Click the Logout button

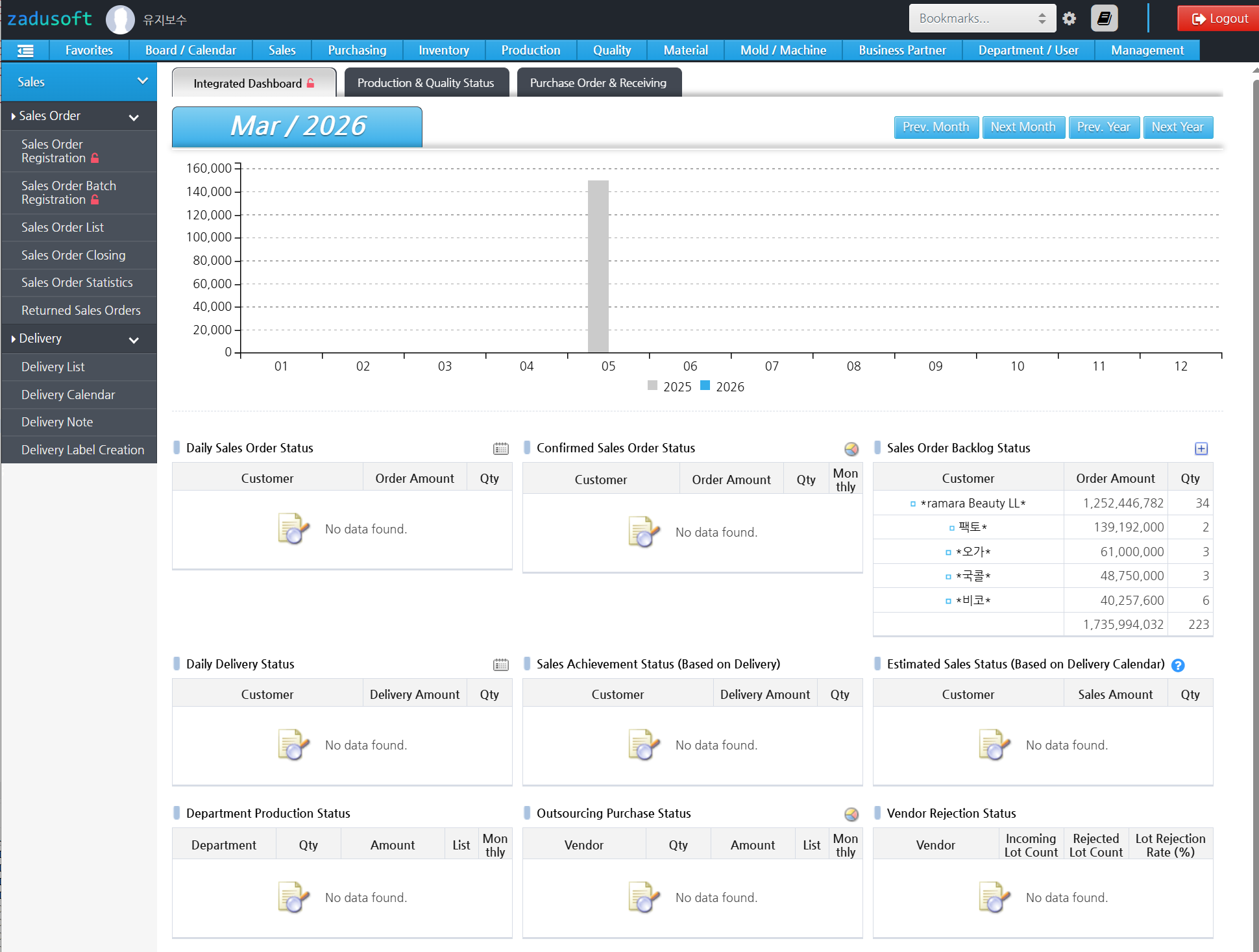click(x=1219, y=19)
